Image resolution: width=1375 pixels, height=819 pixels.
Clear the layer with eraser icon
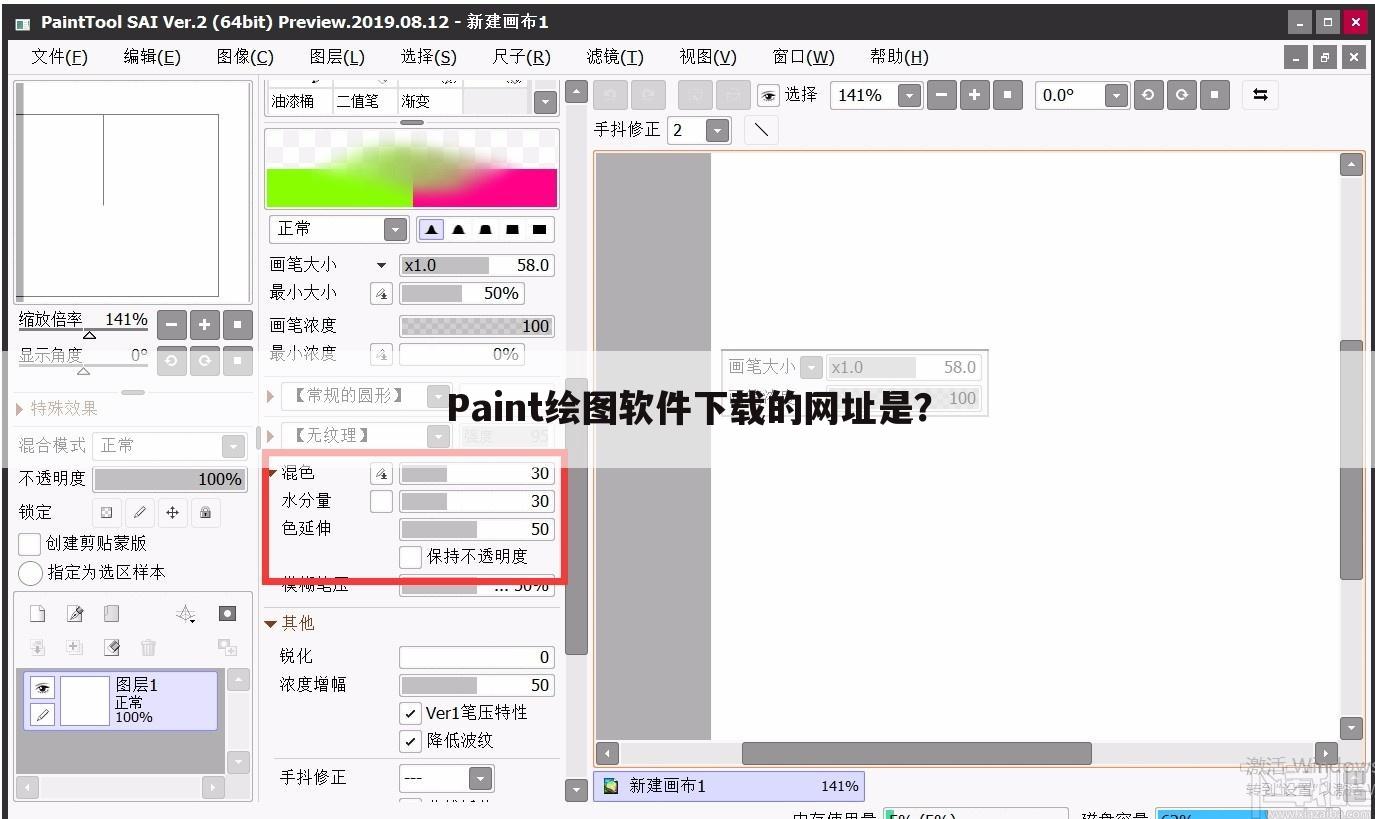pos(112,648)
